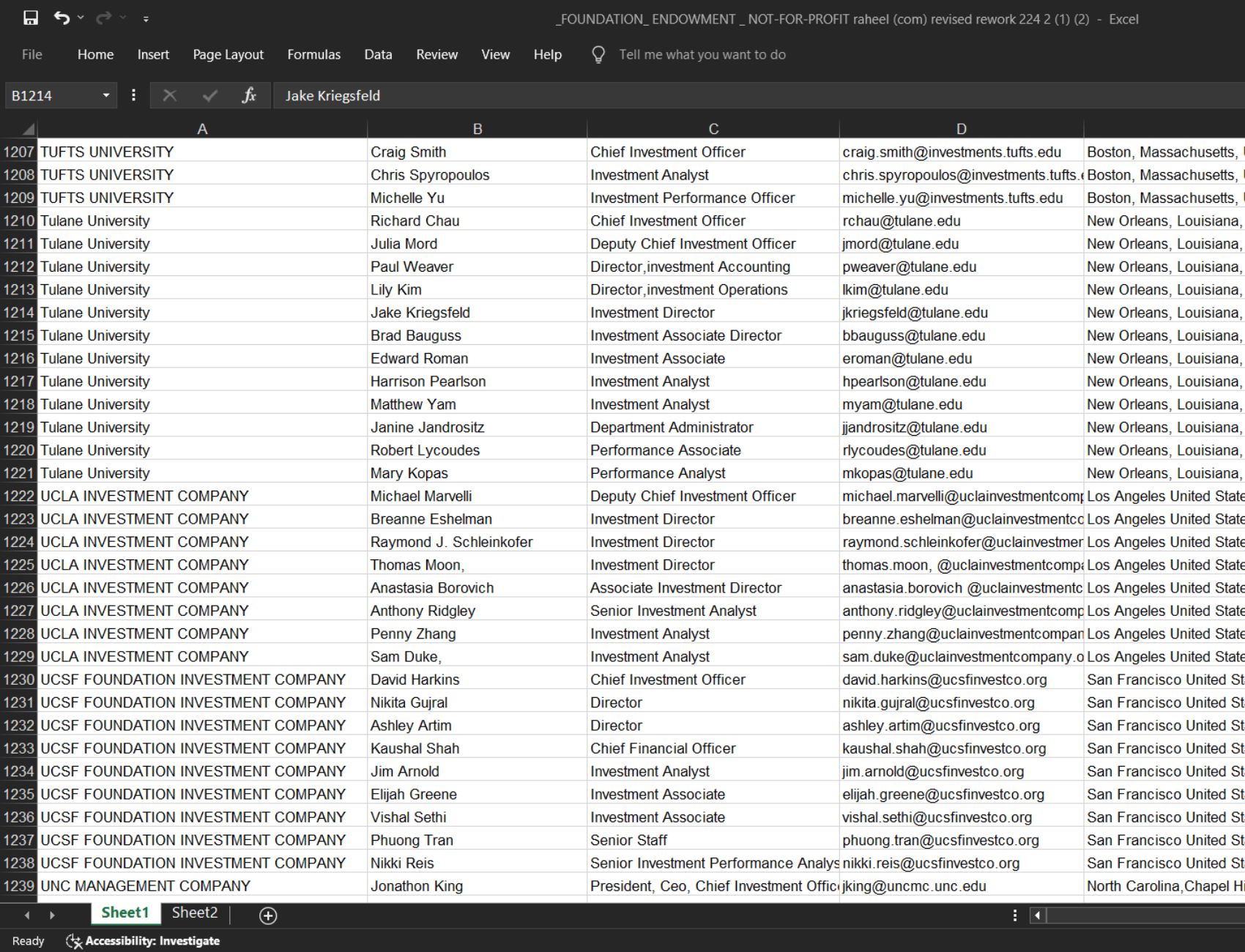This screenshot has height=952, width=1245.
Task: Select the cell with Jake Kriegsfeld
Action: click(x=477, y=312)
